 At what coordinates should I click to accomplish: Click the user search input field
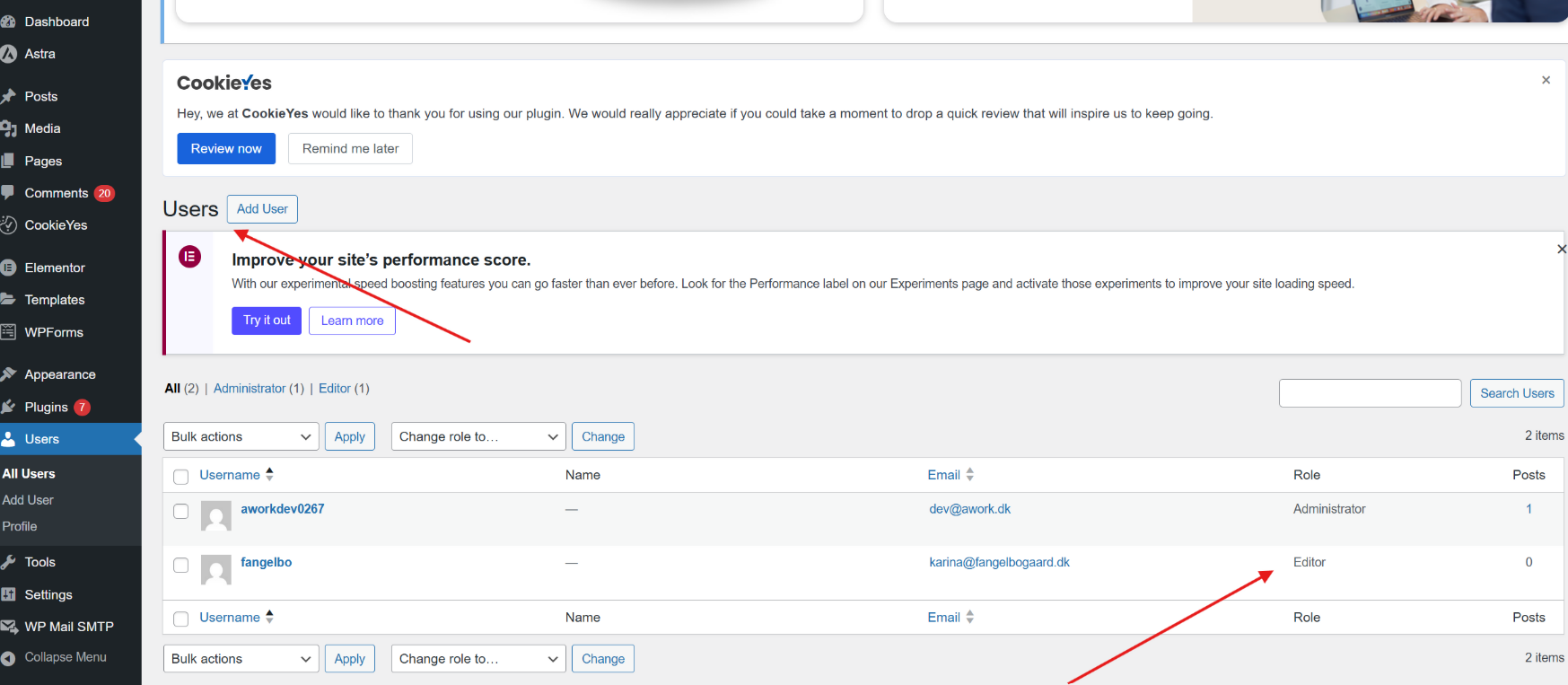point(1370,393)
